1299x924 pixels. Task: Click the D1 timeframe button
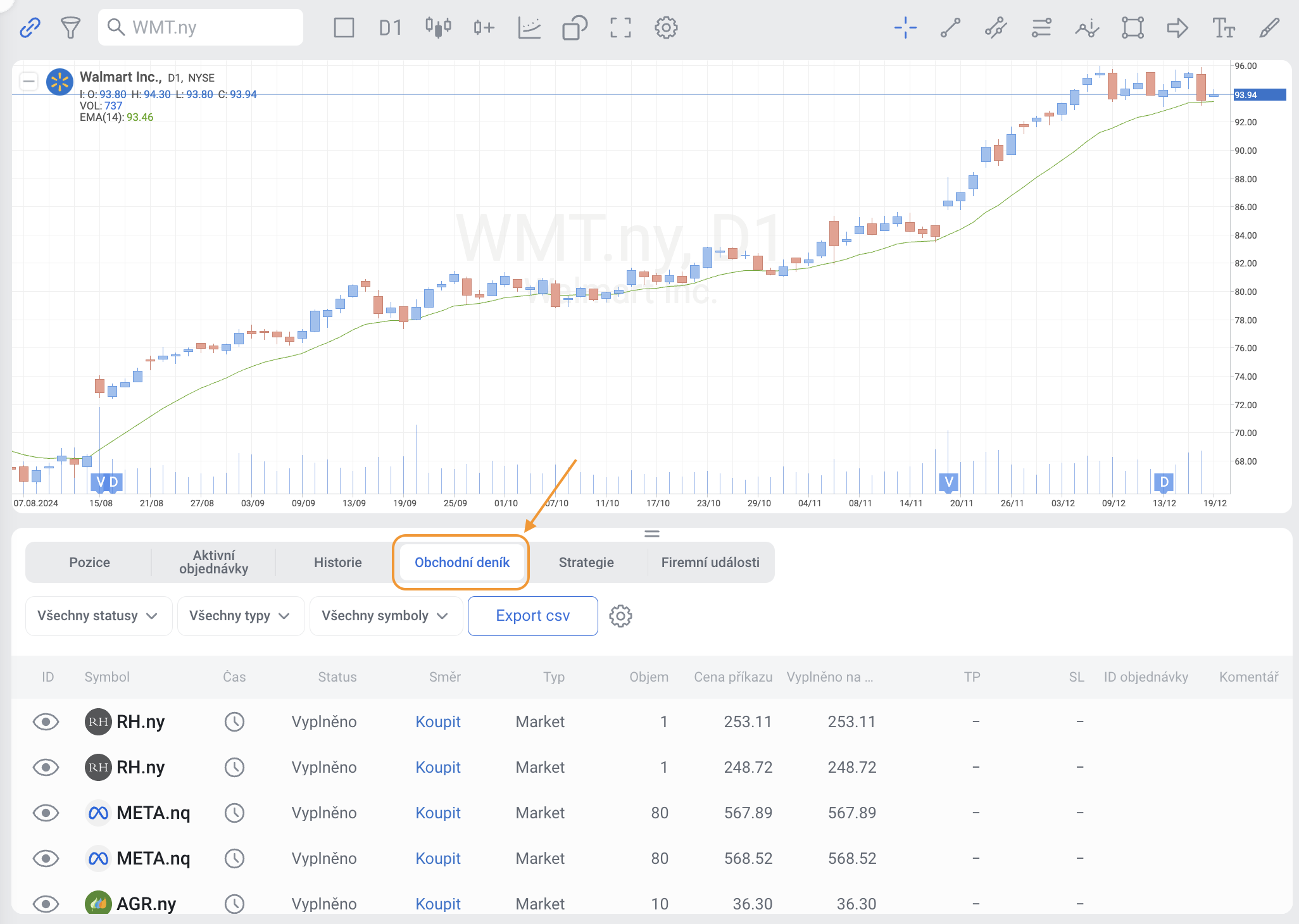point(390,27)
